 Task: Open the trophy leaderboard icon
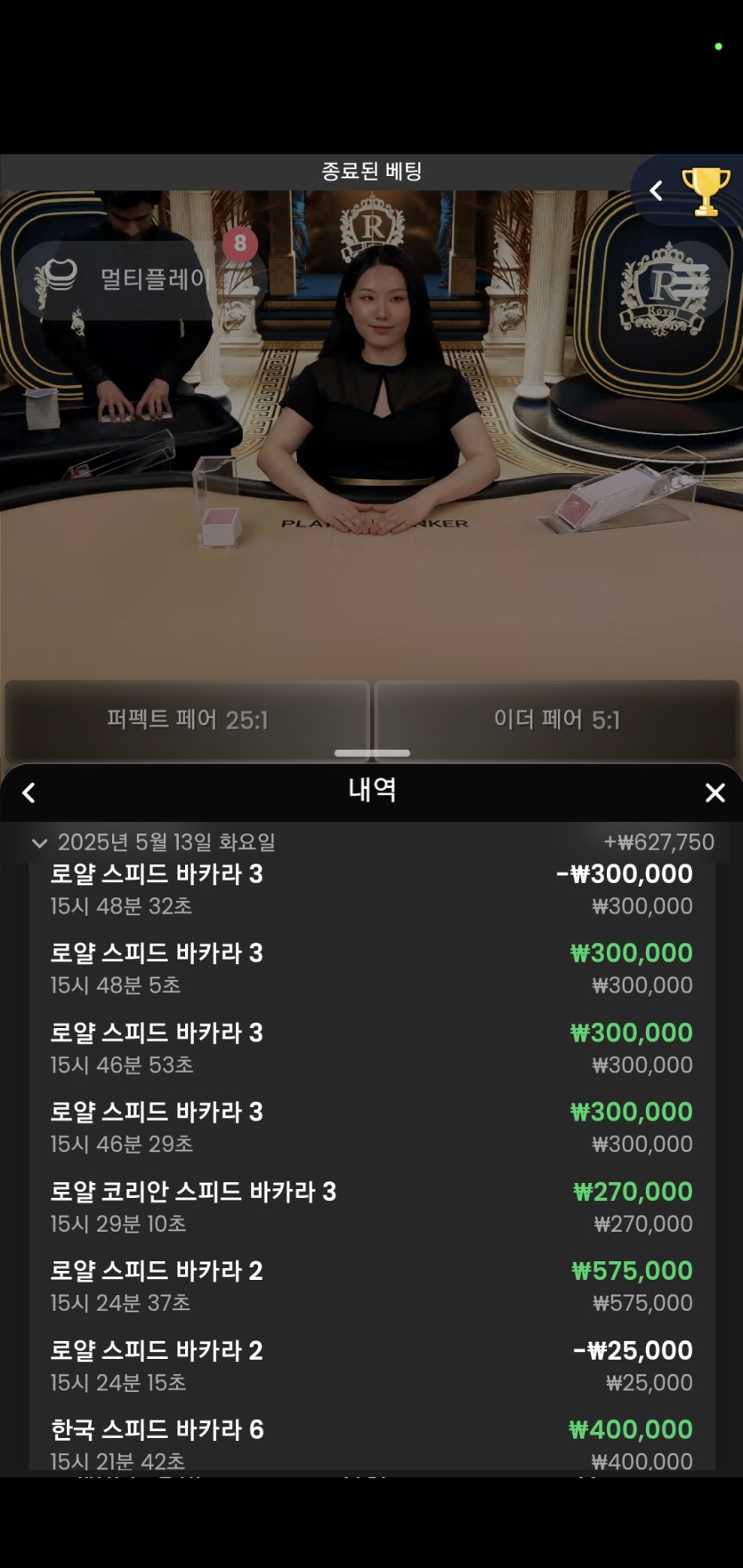coord(706,190)
